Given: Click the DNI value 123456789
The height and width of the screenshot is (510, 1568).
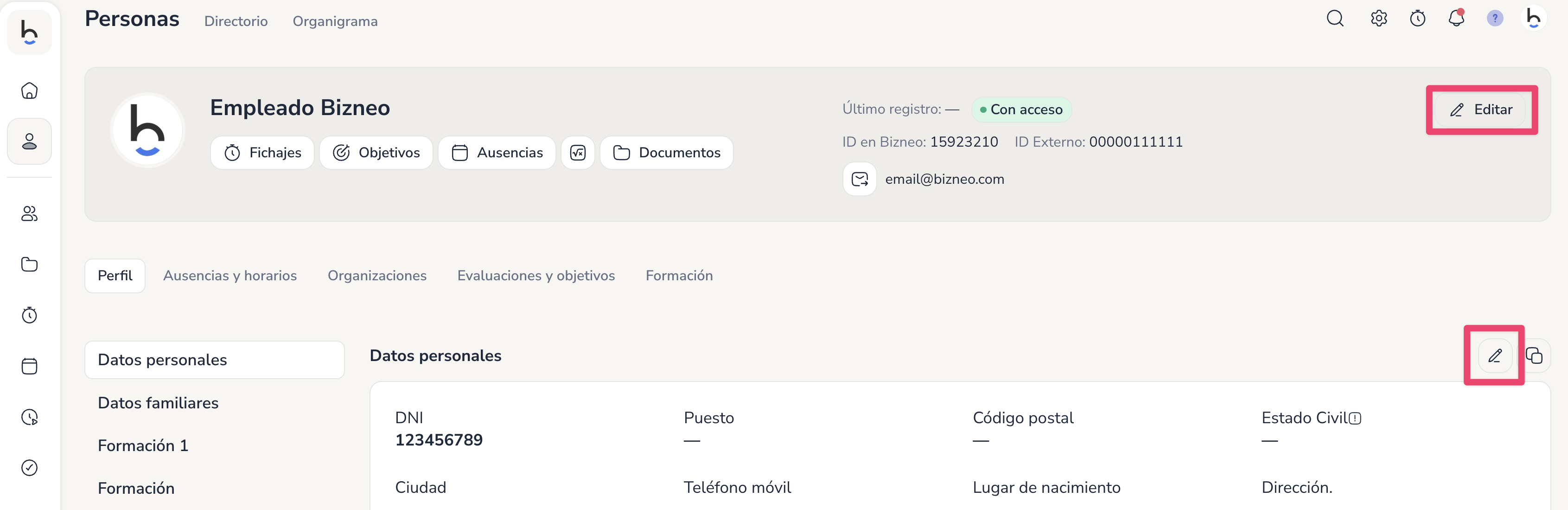Looking at the screenshot, I should [438, 440].
